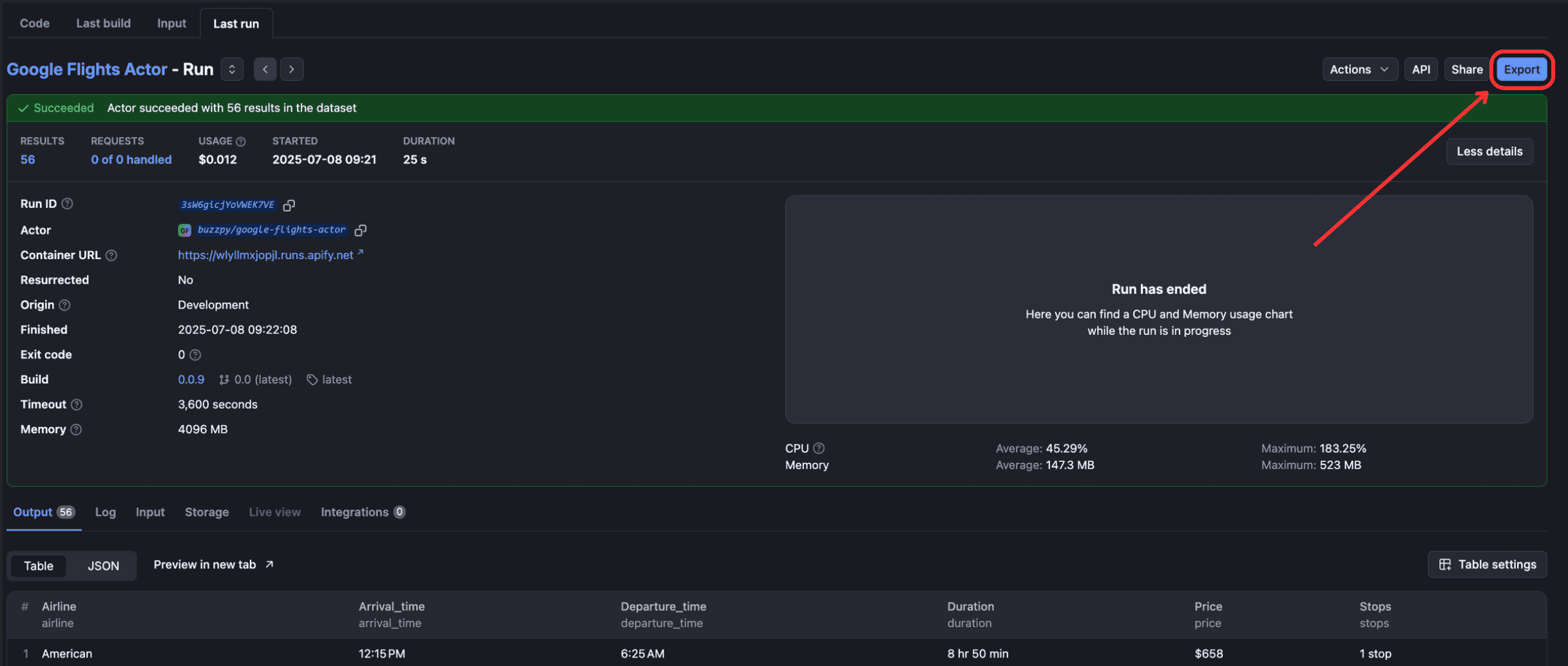Copy the actor name buzzpy/google-flights-actor
This screenshot has height=666, width=1568.
click(361, 230)
